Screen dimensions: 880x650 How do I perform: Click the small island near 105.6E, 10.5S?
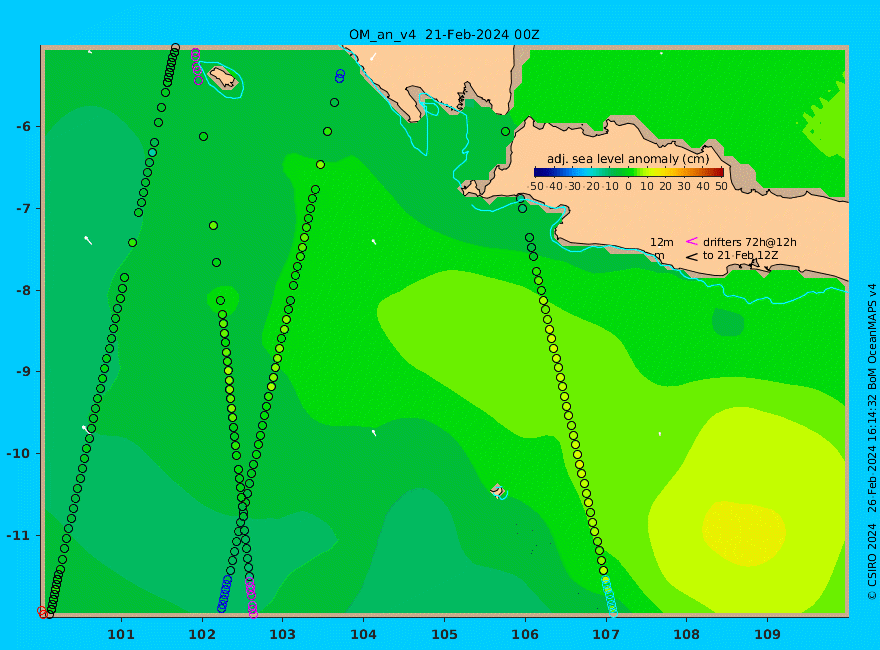(497, 490)
